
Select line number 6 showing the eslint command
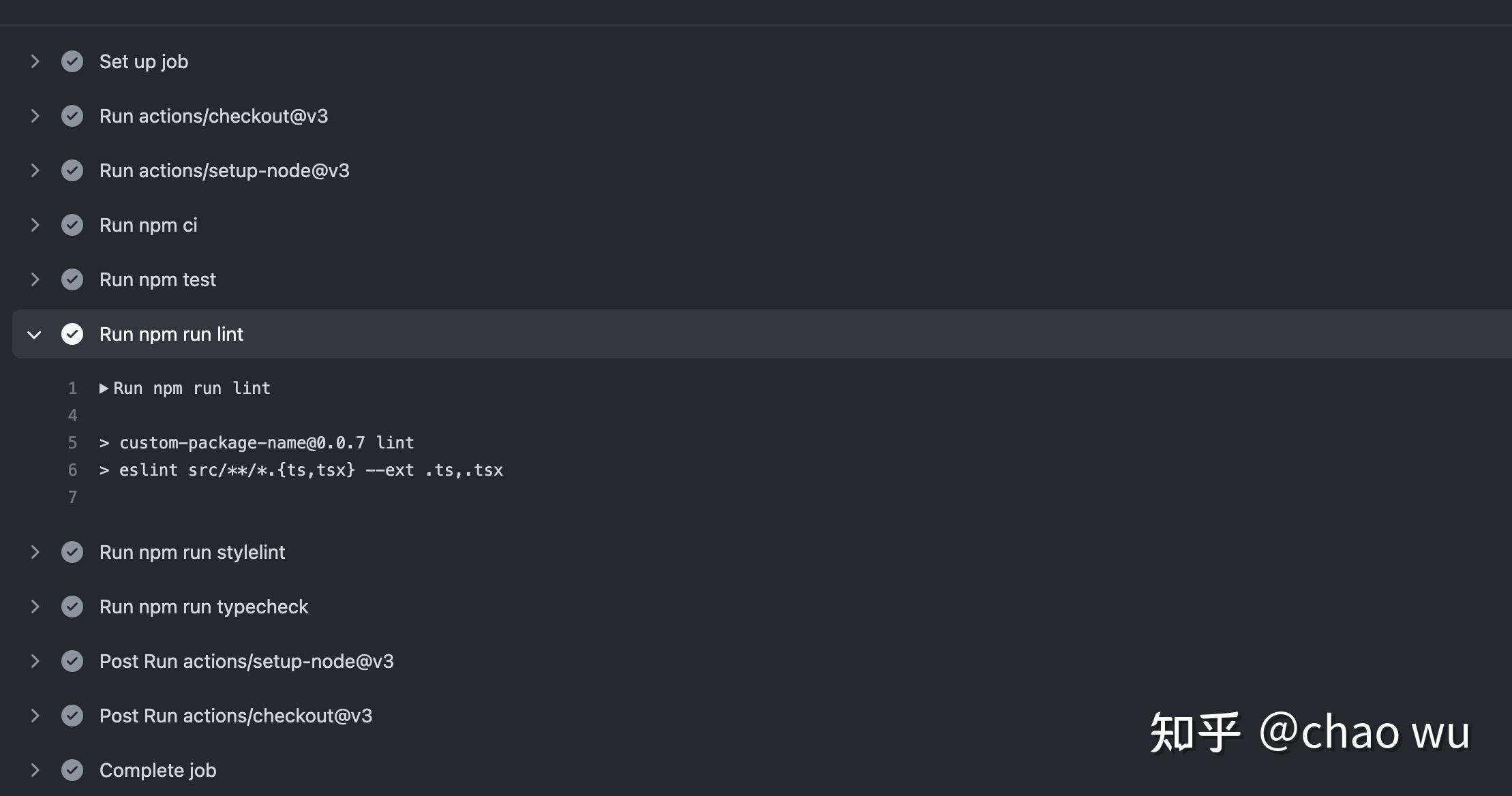(x=72, y=470)
